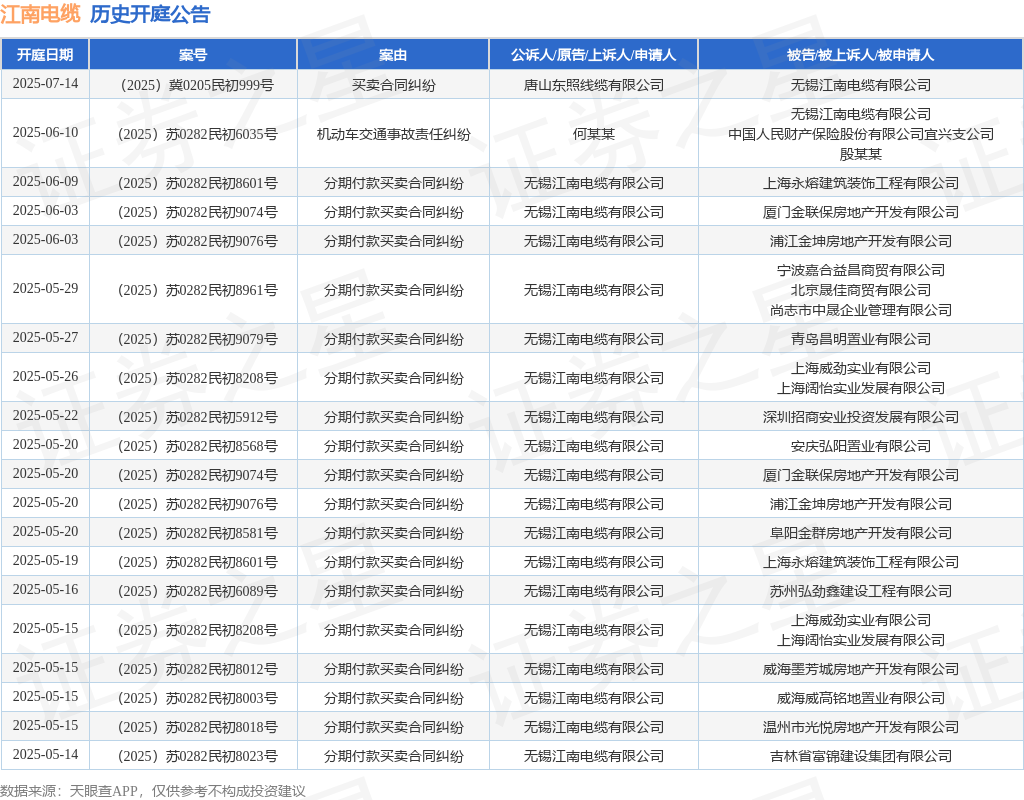Click date cell 2025-05-22
This screenshot has height=800, width=1024.
click(45, 415)
